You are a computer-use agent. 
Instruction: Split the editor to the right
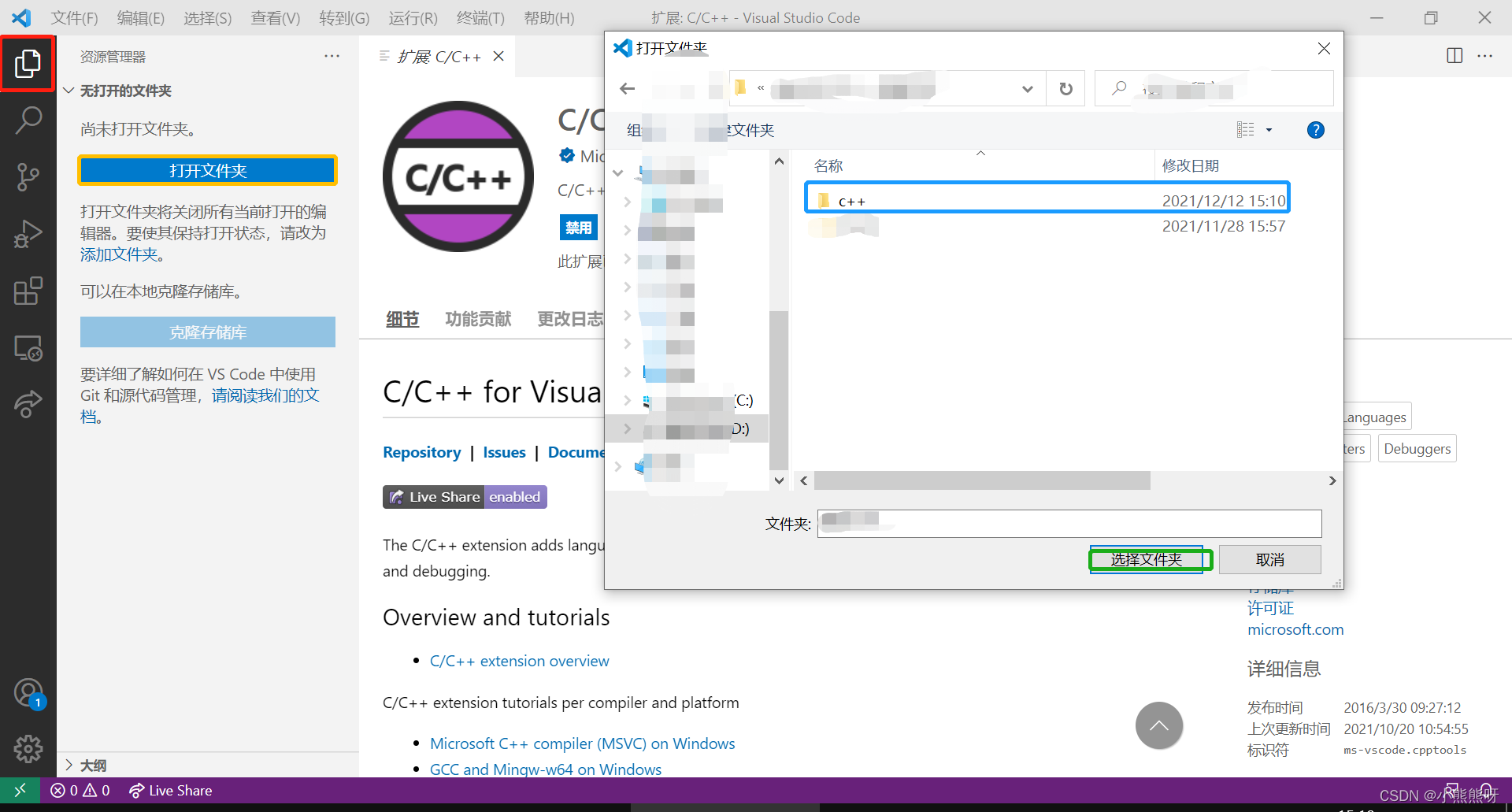1455,55
